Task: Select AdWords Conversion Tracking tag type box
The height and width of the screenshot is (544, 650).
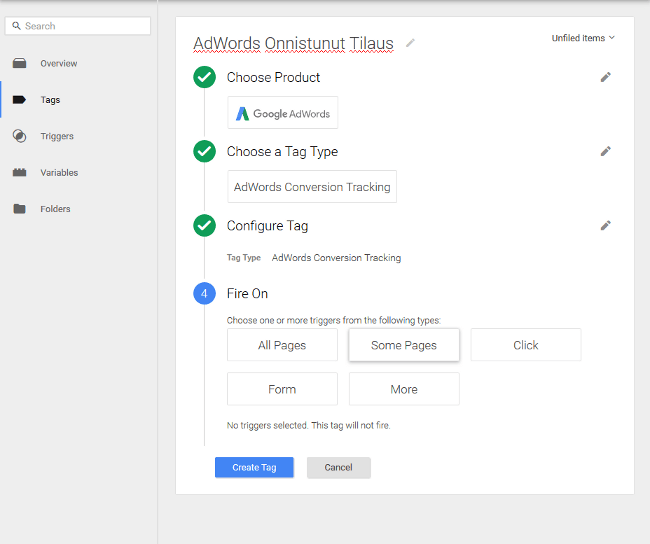Action: pyautogui.click(x=312, y=187)
